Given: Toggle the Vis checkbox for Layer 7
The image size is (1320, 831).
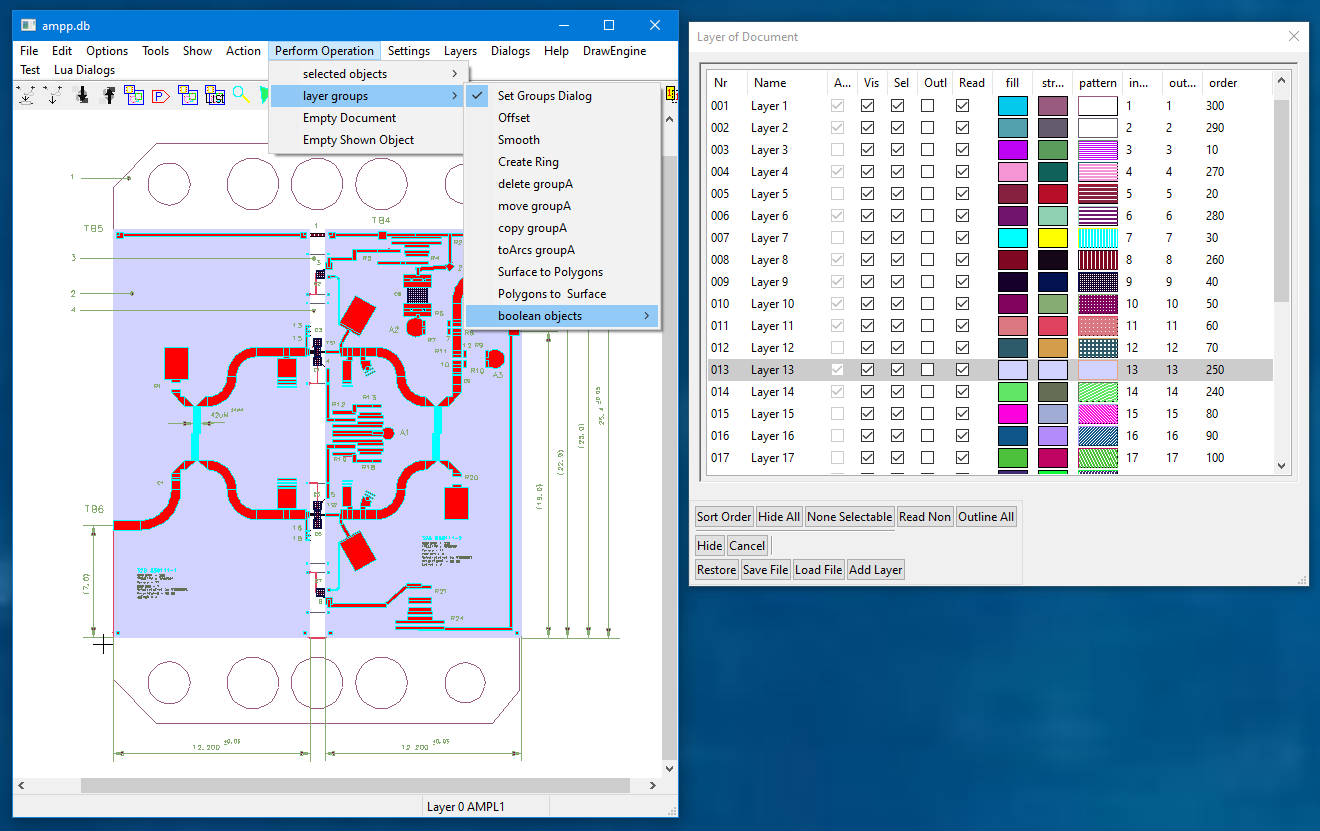Looking at the screenshot, I should [x=868, y=238].
